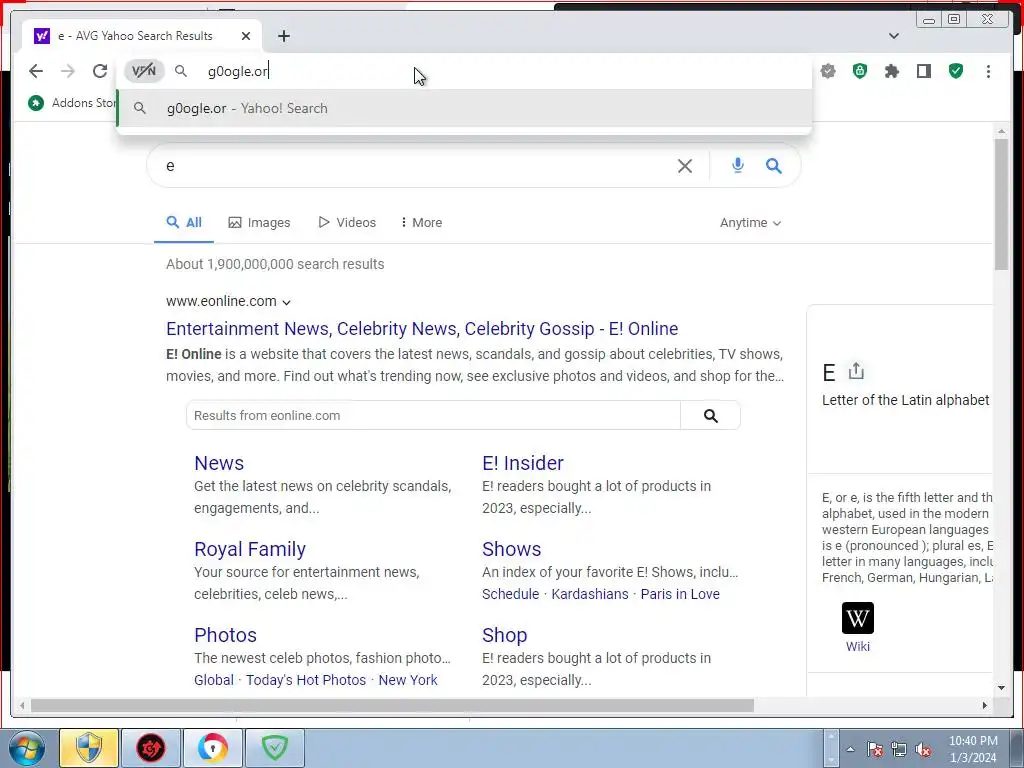Click the Wiki label link
Image resolution: width=1024 pixels, height=768 pixels.
pyautogui.click(x=857, y=647)
